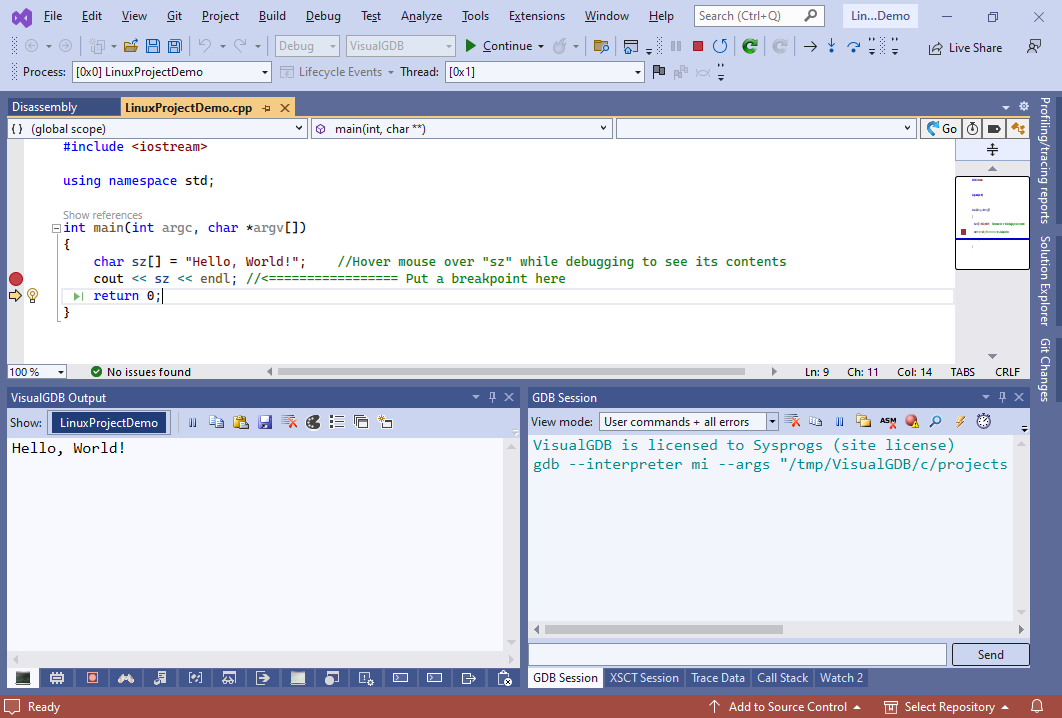Click the magnifier search icon in GDB Session
This screenshot has width=1062, height=718.
coord(935,422)
